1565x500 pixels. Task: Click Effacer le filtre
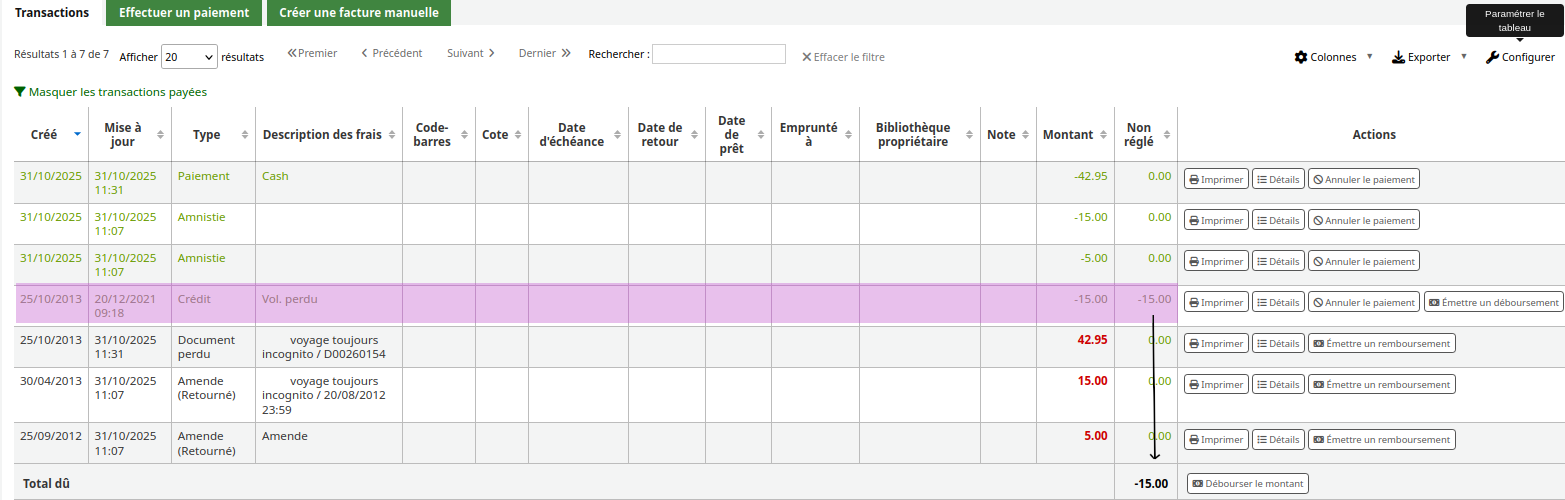click(x=843, y=57)
